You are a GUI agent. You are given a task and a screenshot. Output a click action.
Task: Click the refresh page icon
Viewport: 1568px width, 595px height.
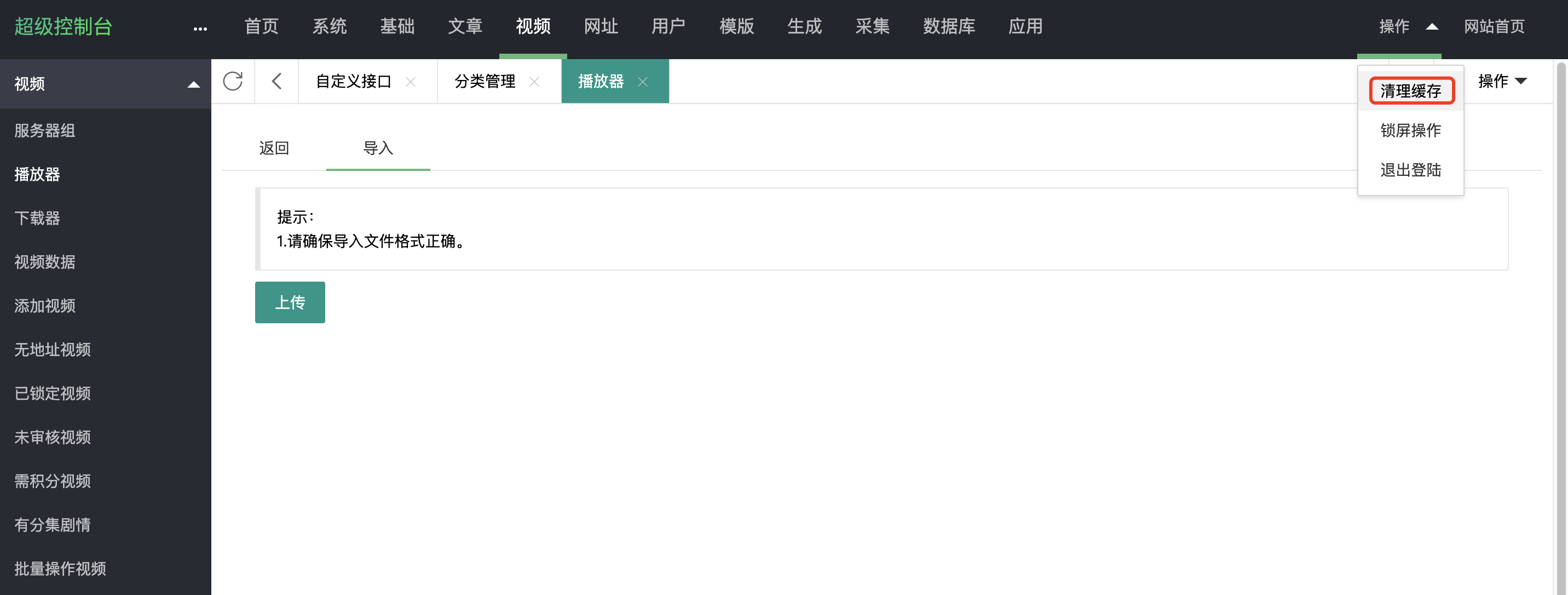click(x=233, y=81)
